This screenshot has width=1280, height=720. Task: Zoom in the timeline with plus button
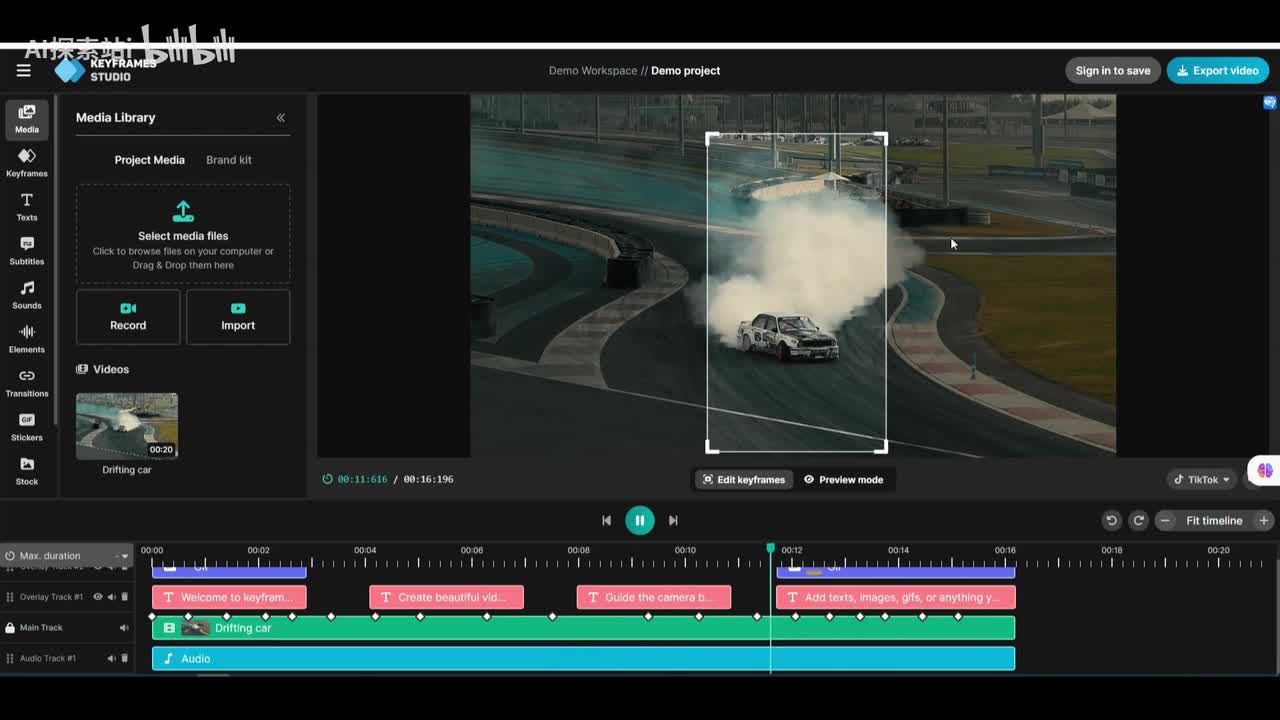(x=1263, y=520)
